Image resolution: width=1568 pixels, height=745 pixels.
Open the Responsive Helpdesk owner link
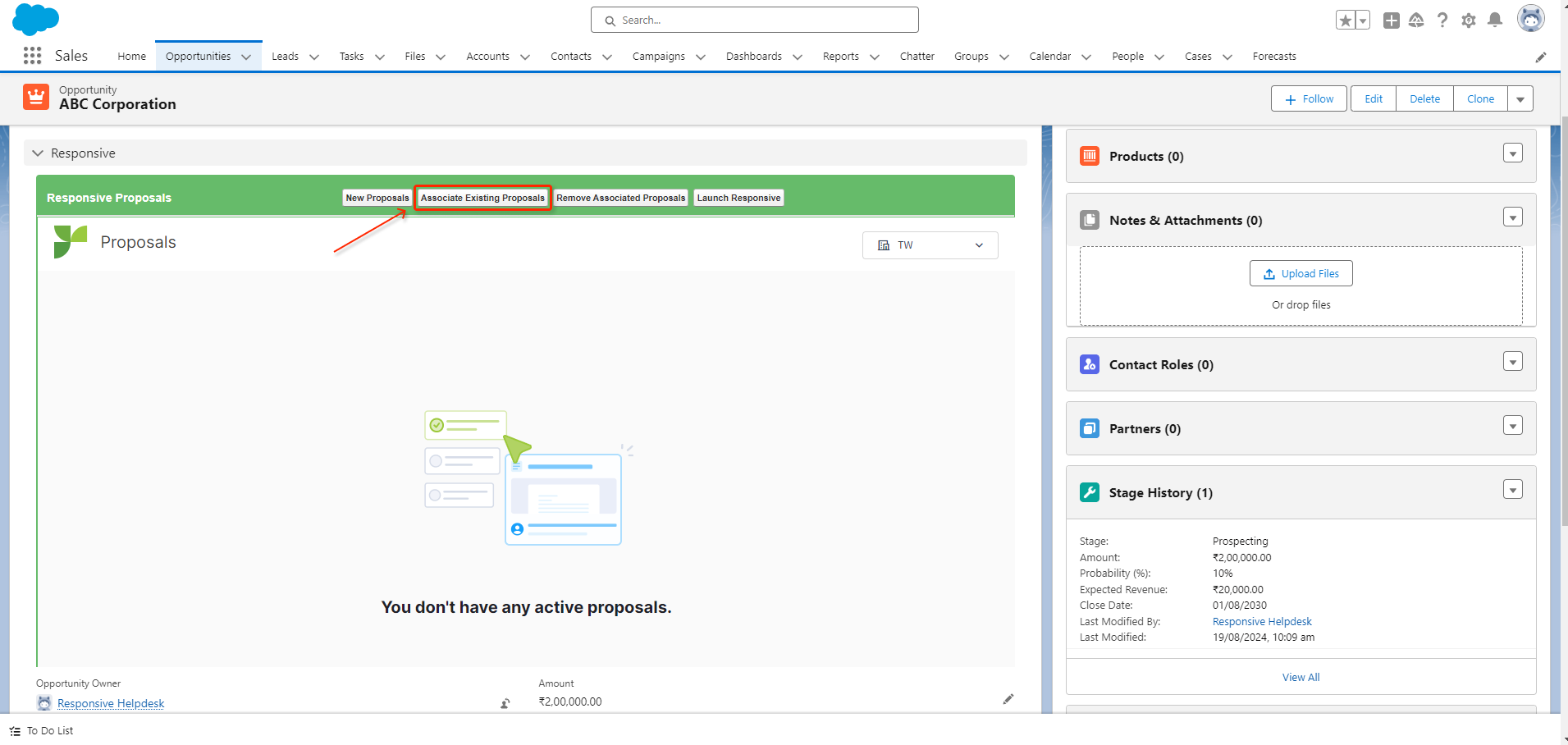[x=111, y=703]
